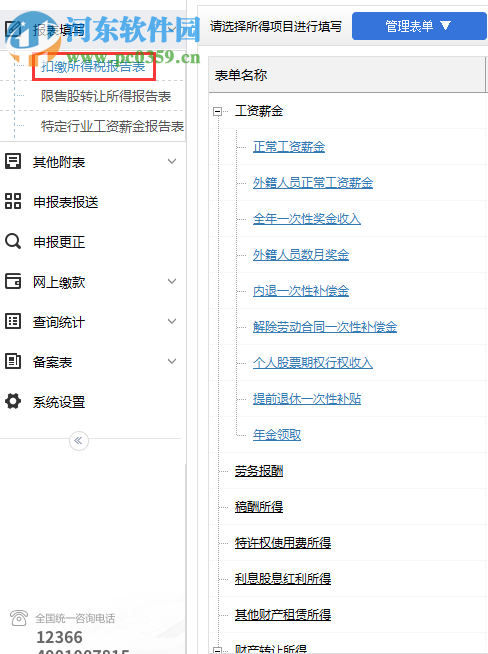Viewport: 488px width, 654px height.
Task: Open 备案表 menu section
Action: point(53,362)
